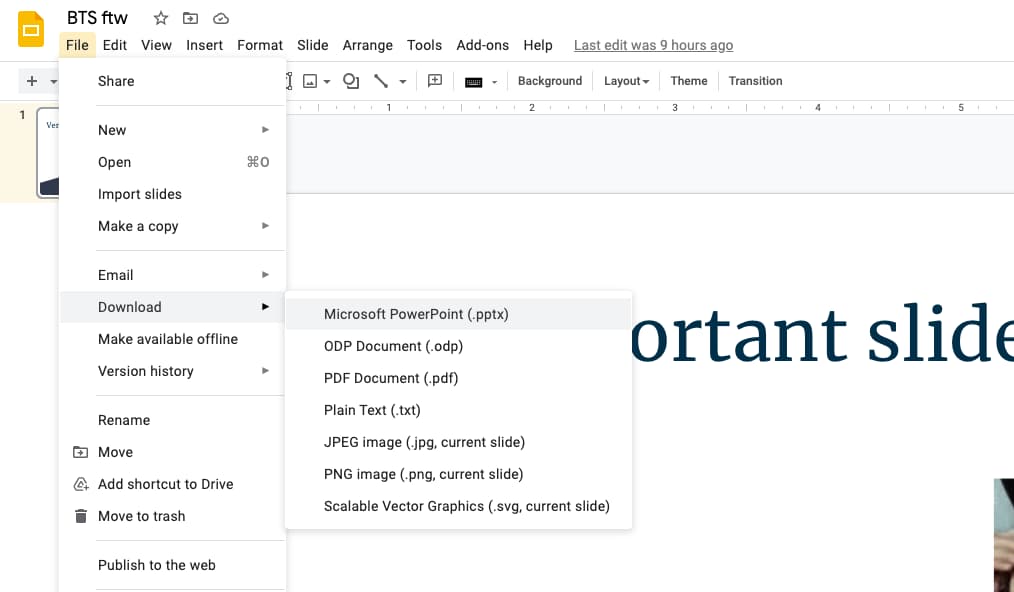Open the Transition panel button
The image size is (1014, 592).
(x=755, y=81)
